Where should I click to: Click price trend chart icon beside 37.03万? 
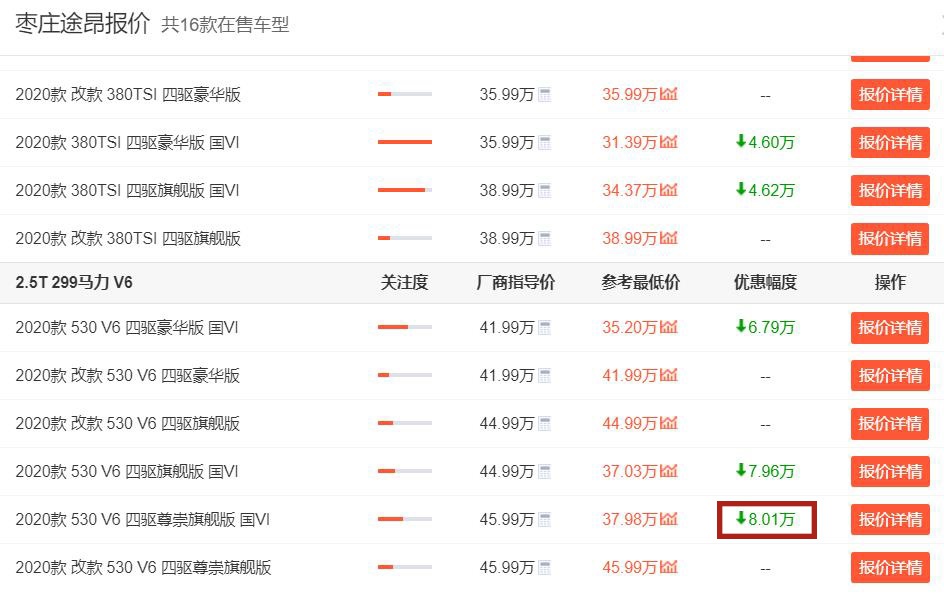tap(668, 471)
